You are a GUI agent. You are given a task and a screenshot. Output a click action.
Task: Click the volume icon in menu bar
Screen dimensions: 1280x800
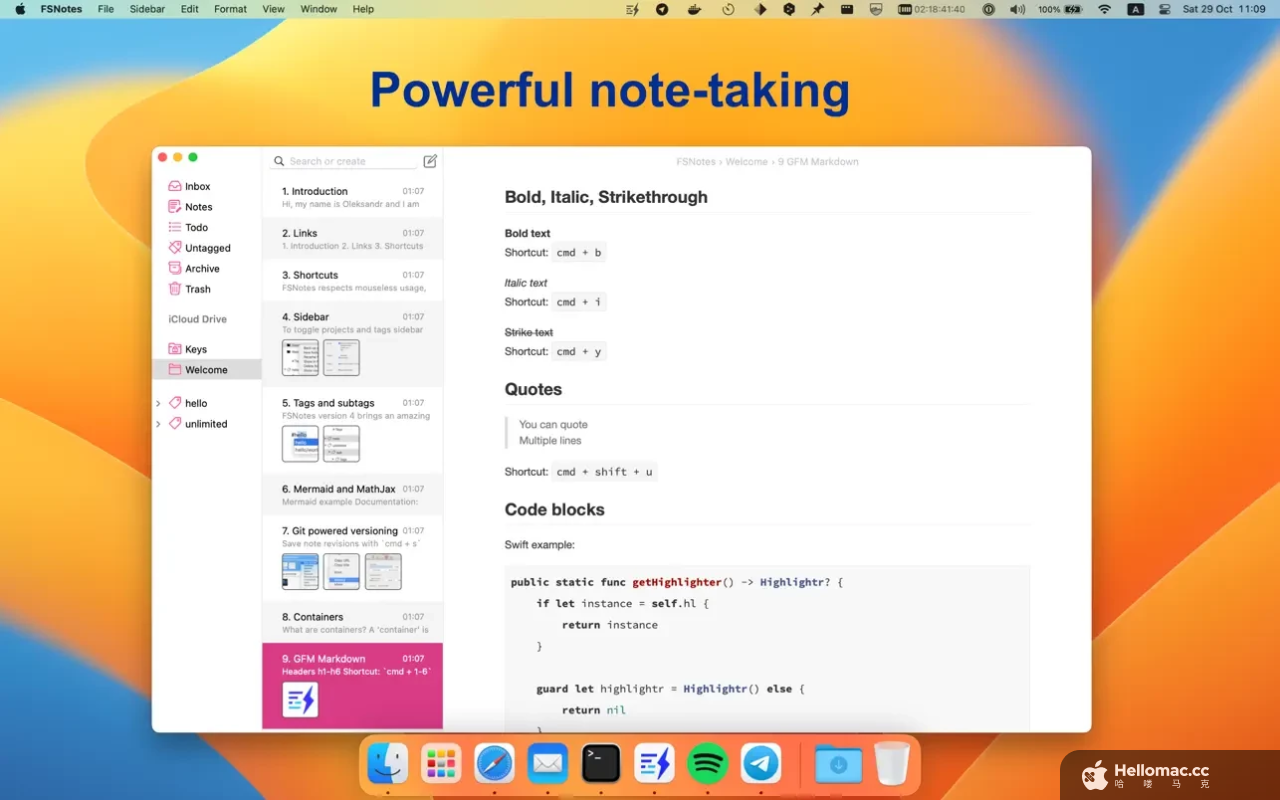coord(1017,9)
